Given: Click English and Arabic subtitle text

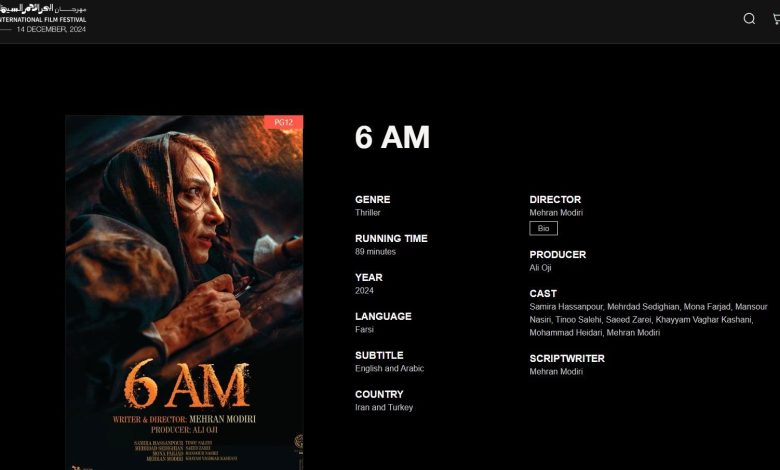Looking at the screenshot, I should pyautogui.click(x=390, y=369).
